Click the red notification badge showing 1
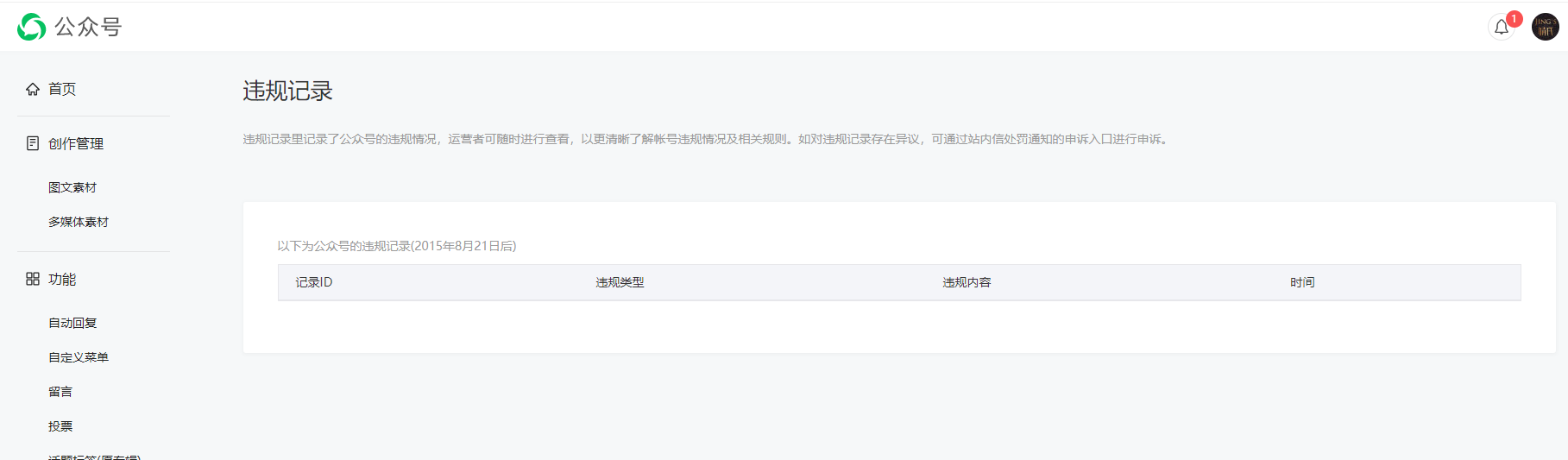The image size is (1568, 460). tap(1514, 19)
